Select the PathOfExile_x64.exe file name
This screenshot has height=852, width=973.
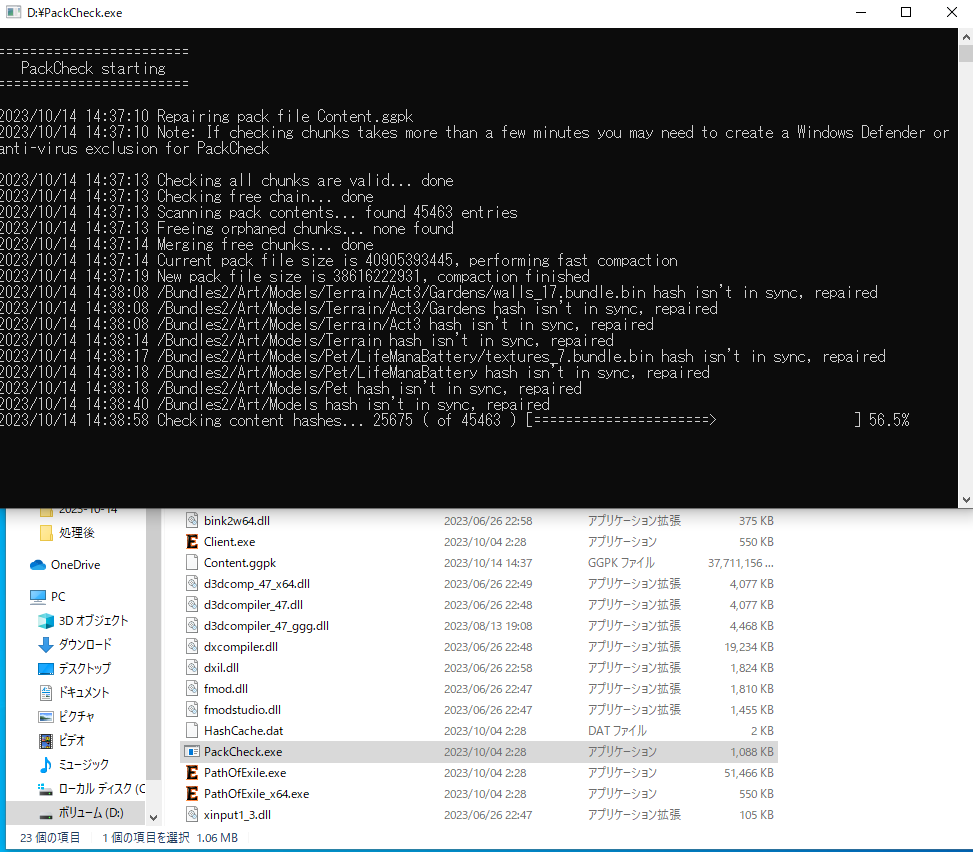pos(256,794)
